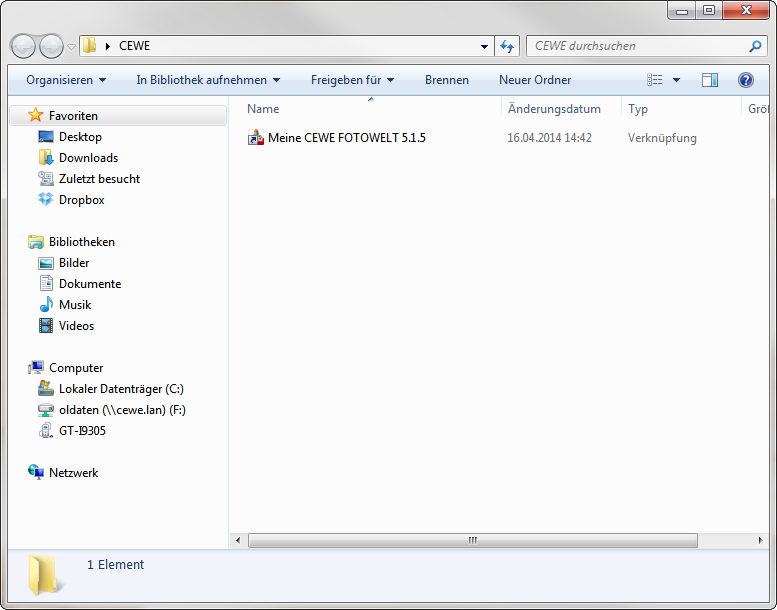Select the Musik label under Bibliotheken

(75, 305)
